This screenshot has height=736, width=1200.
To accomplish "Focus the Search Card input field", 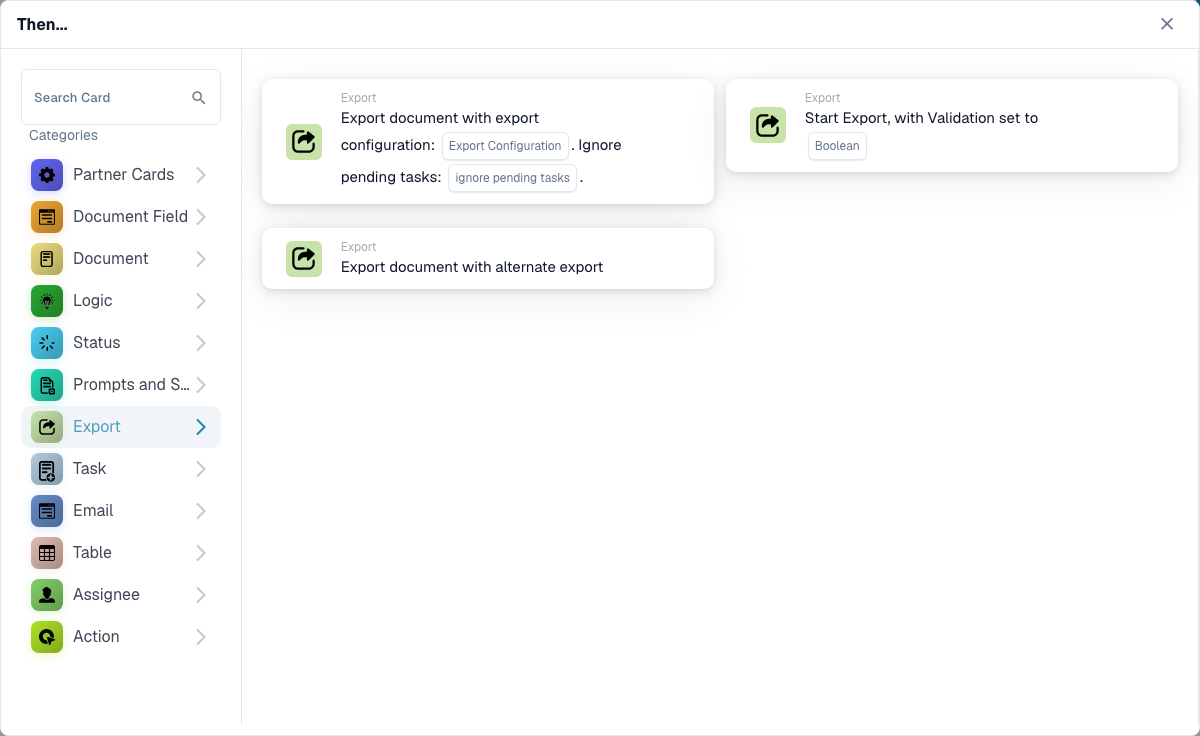I will (121, 97).
